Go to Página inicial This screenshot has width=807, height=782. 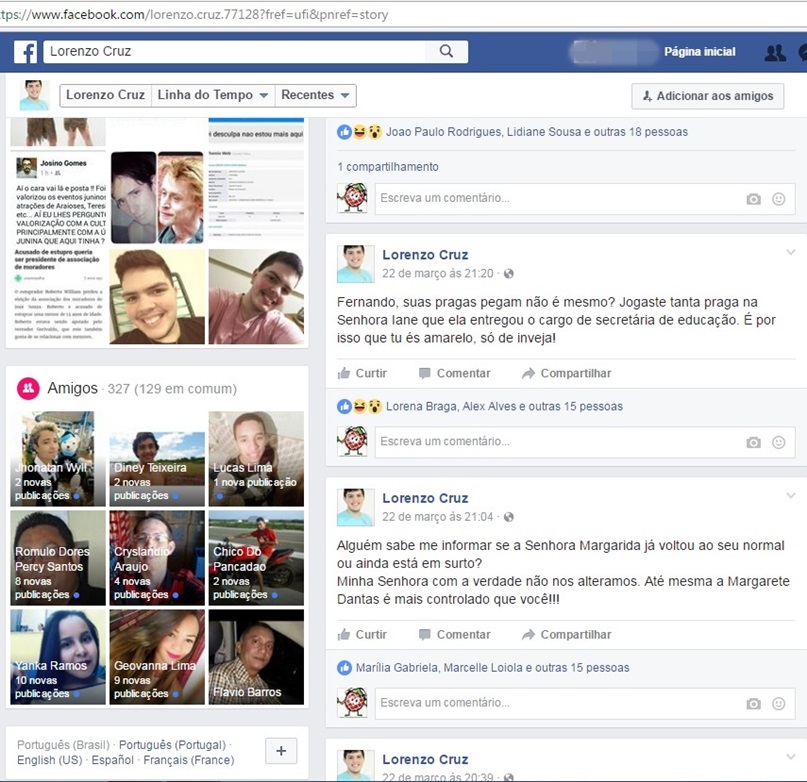[699, 52]
